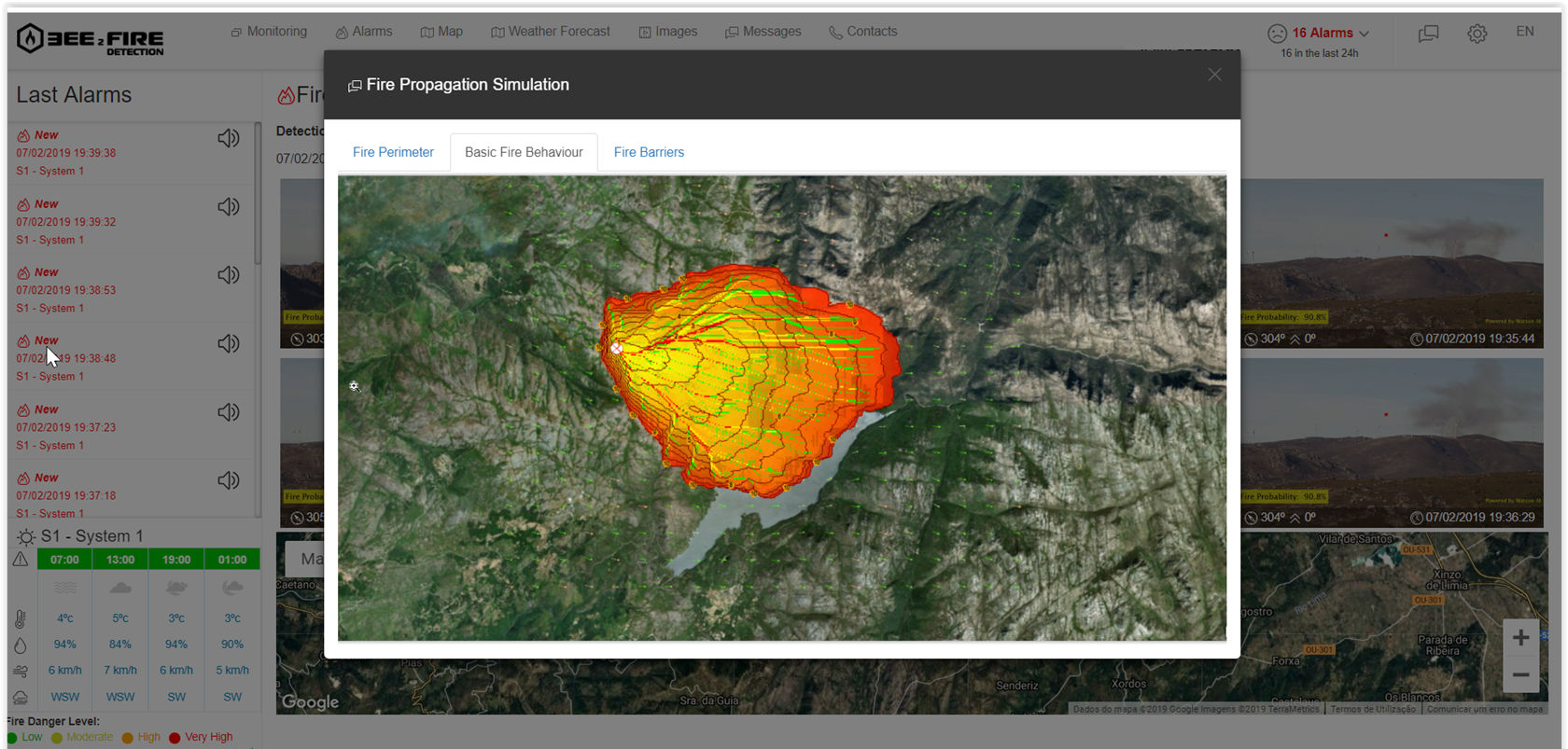Click the Last Alarms list scrollbar

click(258, 193)
